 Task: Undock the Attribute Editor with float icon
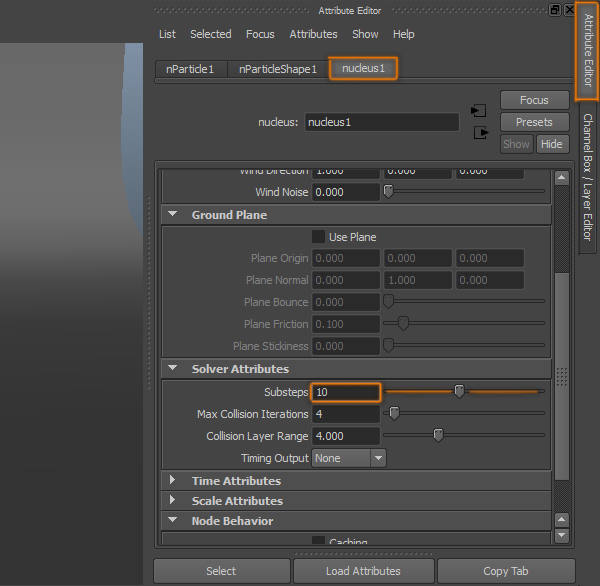555,10
